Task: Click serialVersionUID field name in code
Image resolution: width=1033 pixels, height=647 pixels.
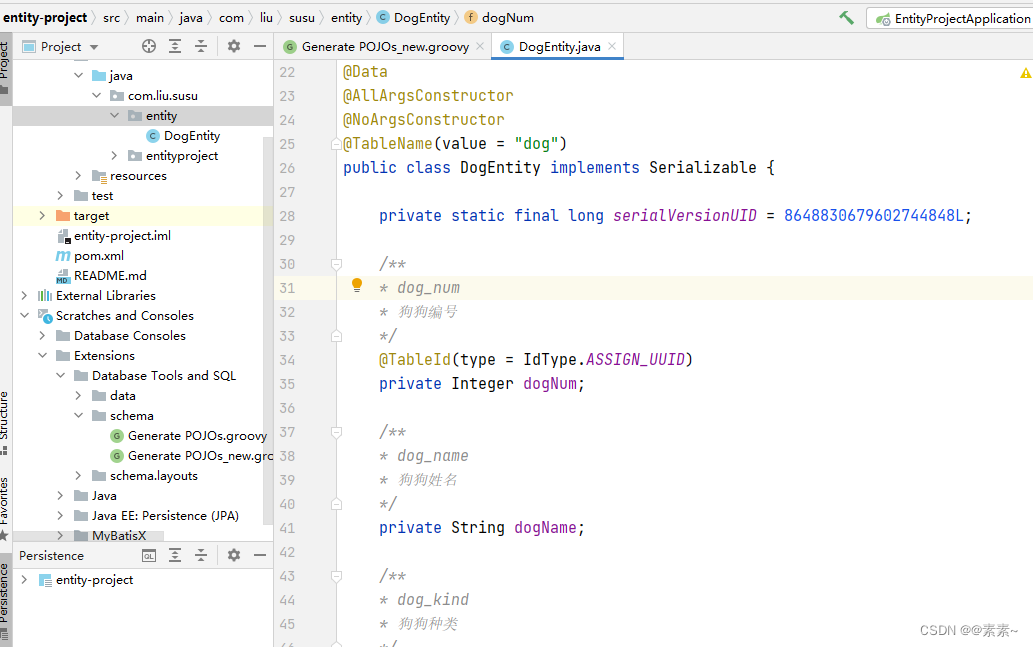Action: pyautogui.click(x=684, y=215)
